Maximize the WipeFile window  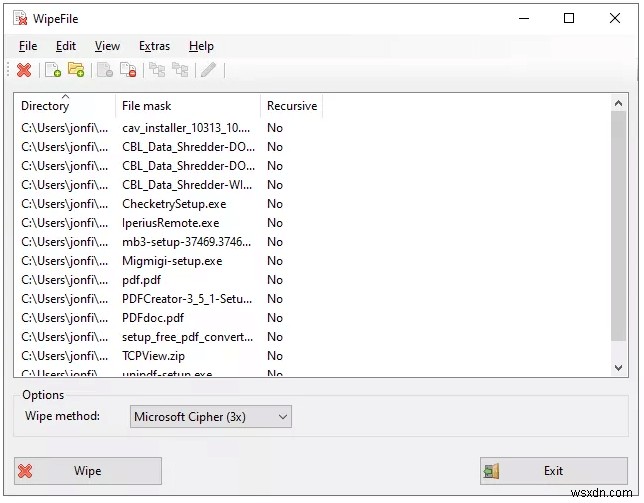569,18
